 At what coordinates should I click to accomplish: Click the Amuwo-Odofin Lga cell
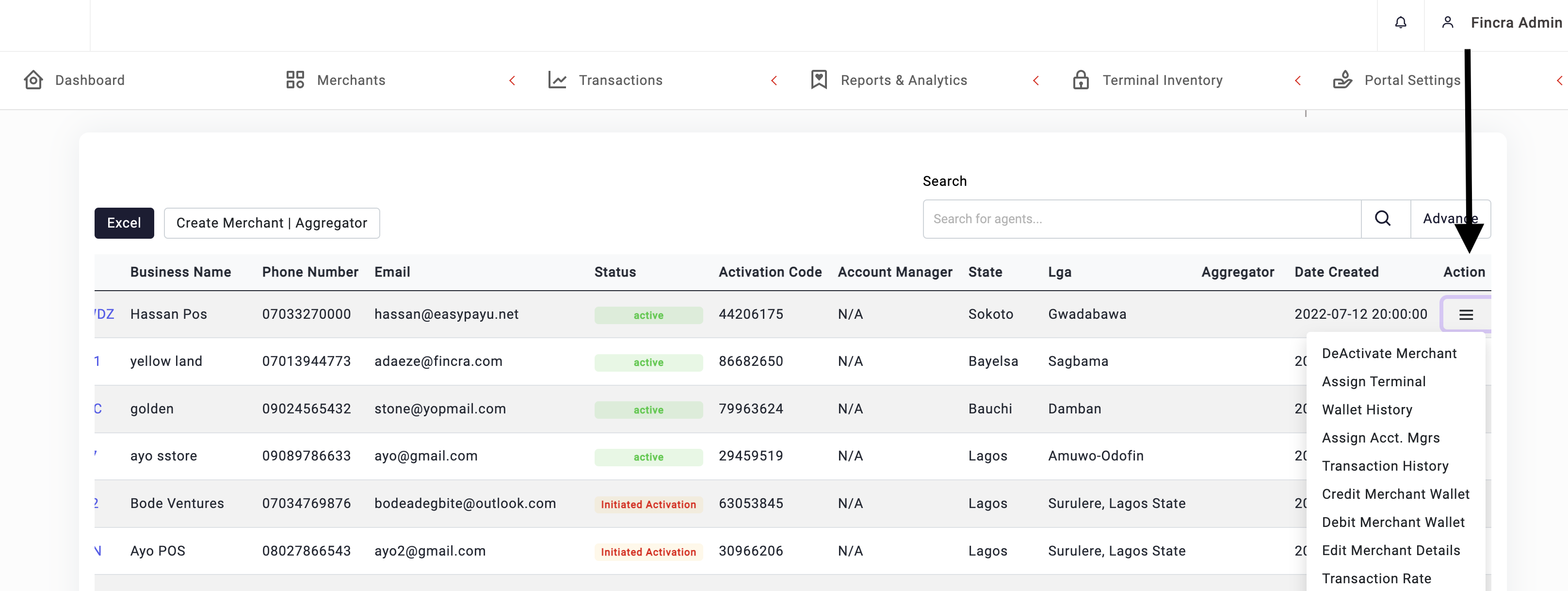coord(1096,456)
